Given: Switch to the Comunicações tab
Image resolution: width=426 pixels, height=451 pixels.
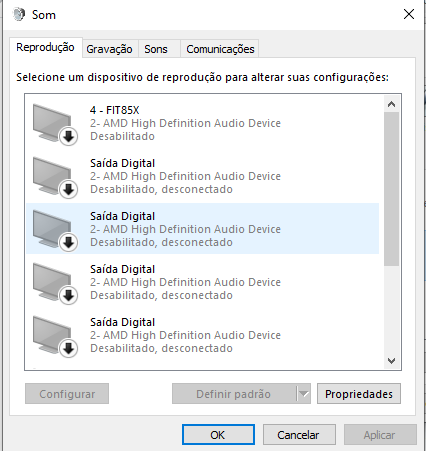Looking at the screenshot, I should click(220, 49).
